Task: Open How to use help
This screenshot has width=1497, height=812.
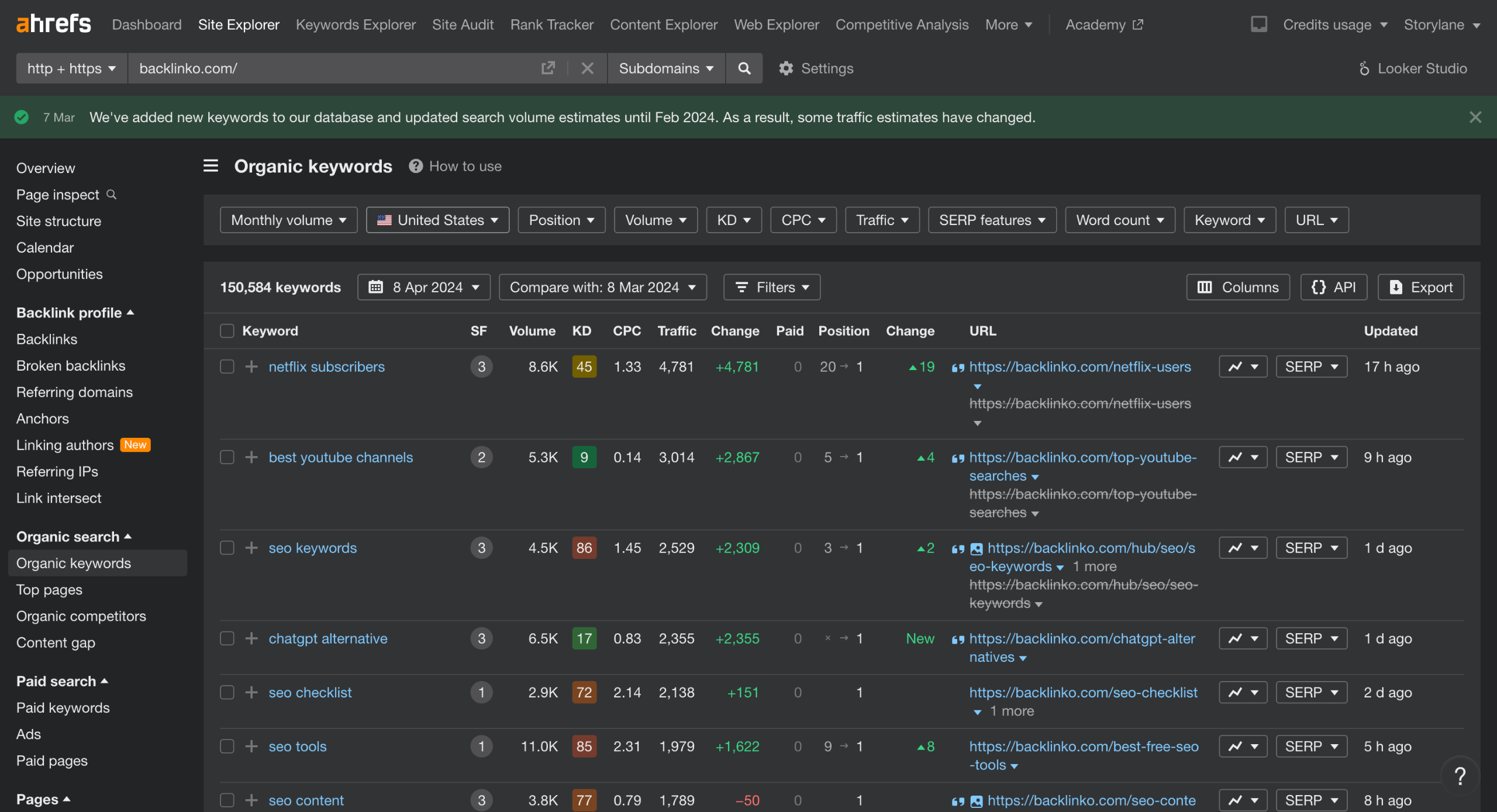Action: 456,166
